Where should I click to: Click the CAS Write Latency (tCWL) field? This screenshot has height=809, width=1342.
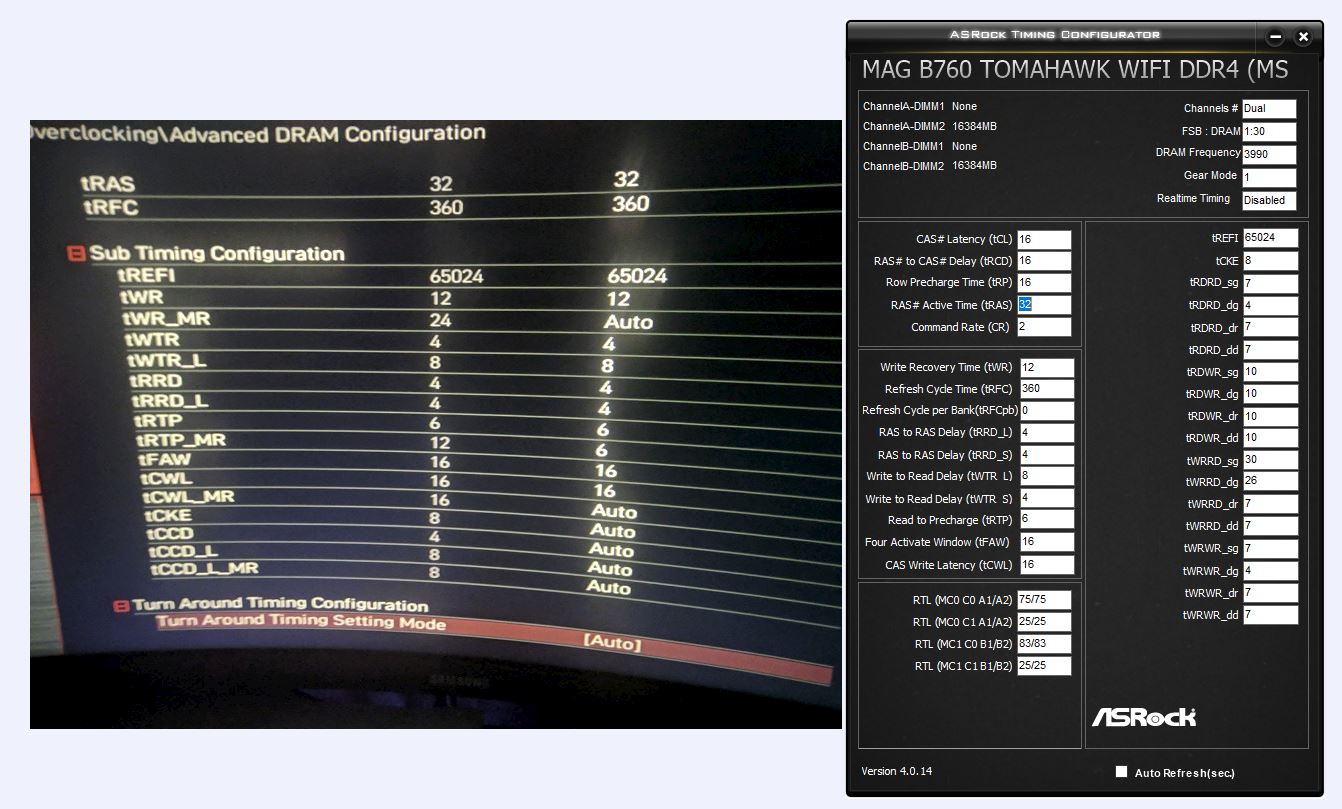tap(1047, 565)
